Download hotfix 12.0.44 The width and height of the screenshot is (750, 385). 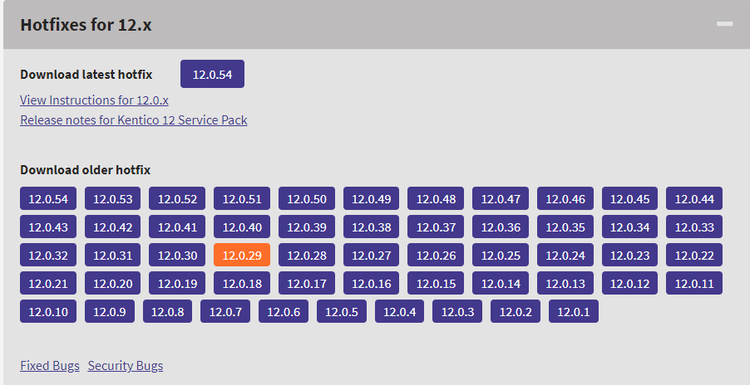tap(695, 198)
